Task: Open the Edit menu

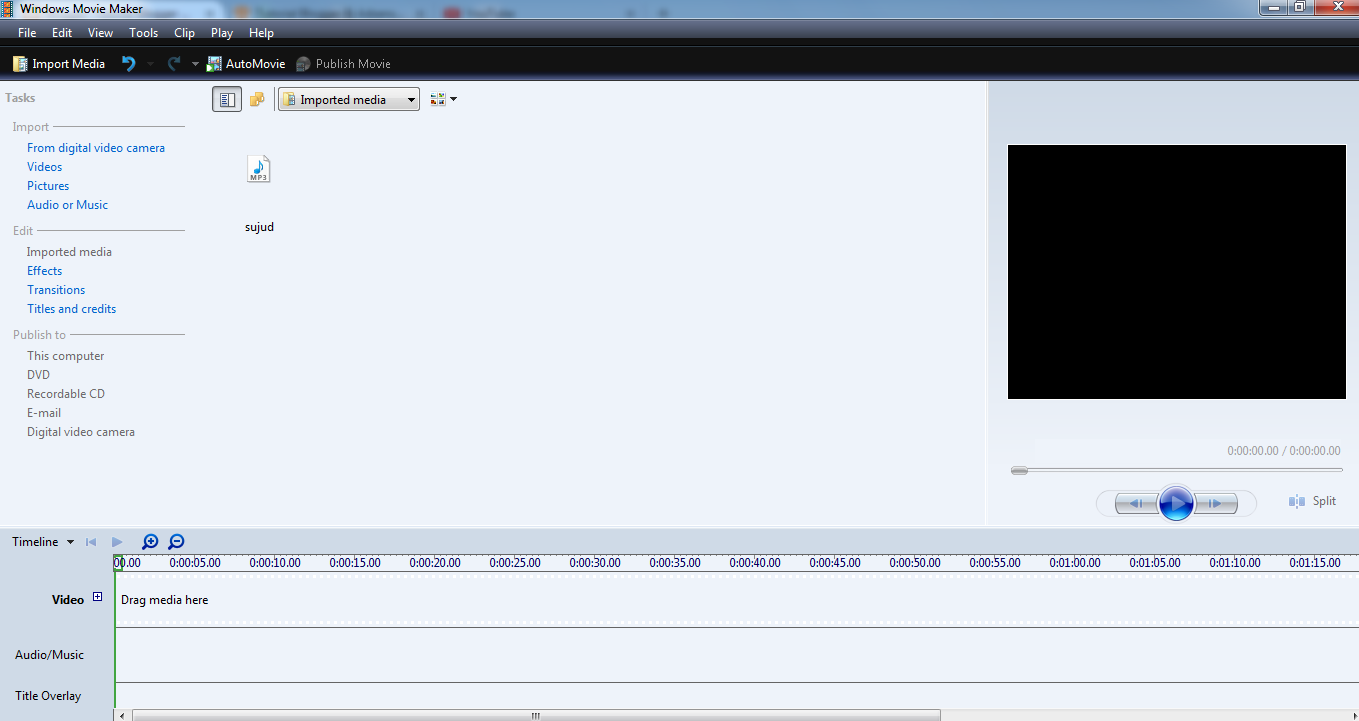Action: (x=62, y=33)
